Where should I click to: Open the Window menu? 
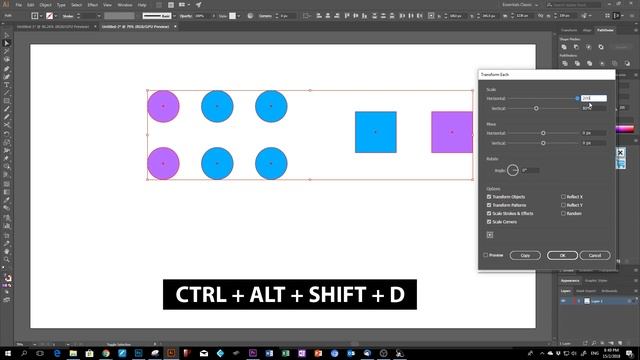124,5
